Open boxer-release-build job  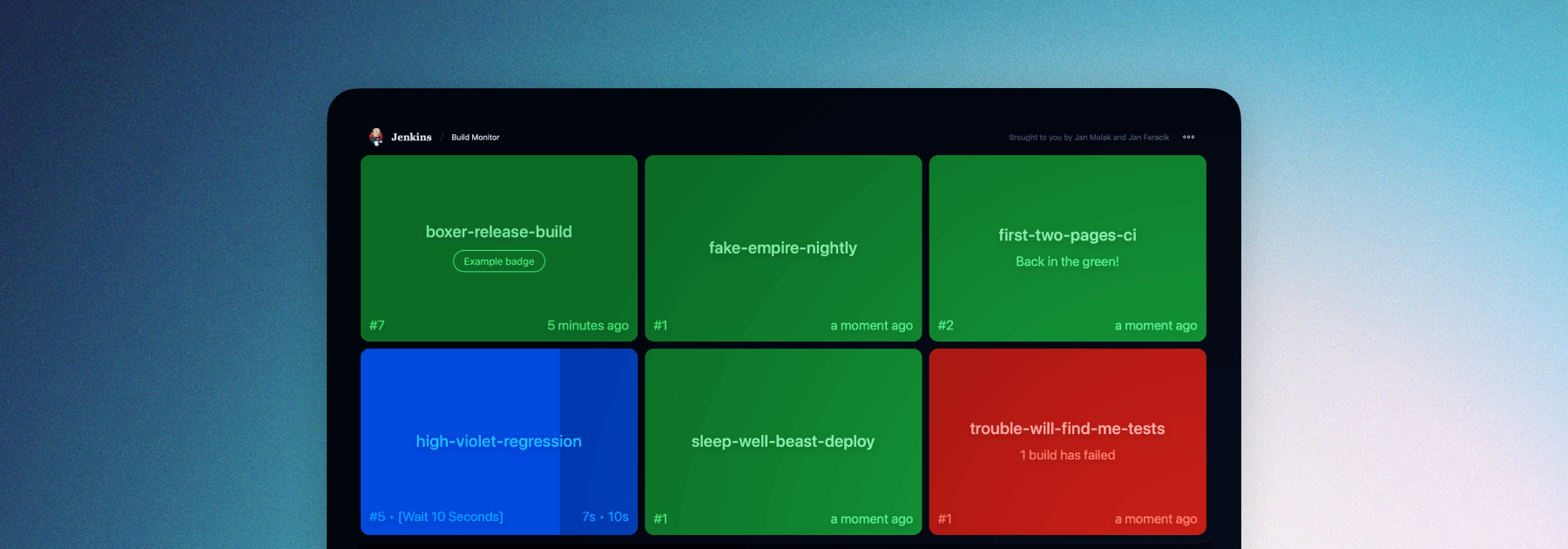[499, 232]
